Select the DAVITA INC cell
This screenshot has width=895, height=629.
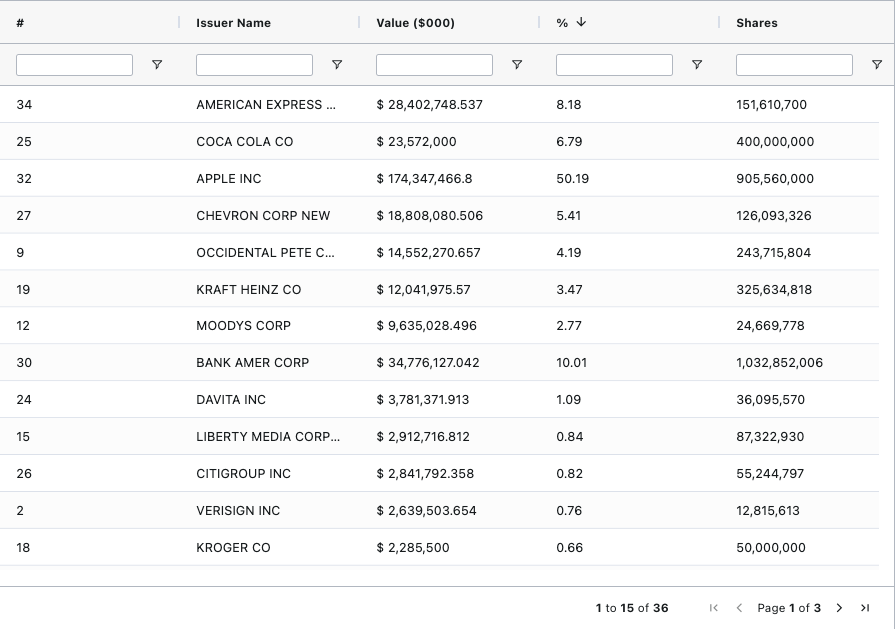[x=231, y=400]
